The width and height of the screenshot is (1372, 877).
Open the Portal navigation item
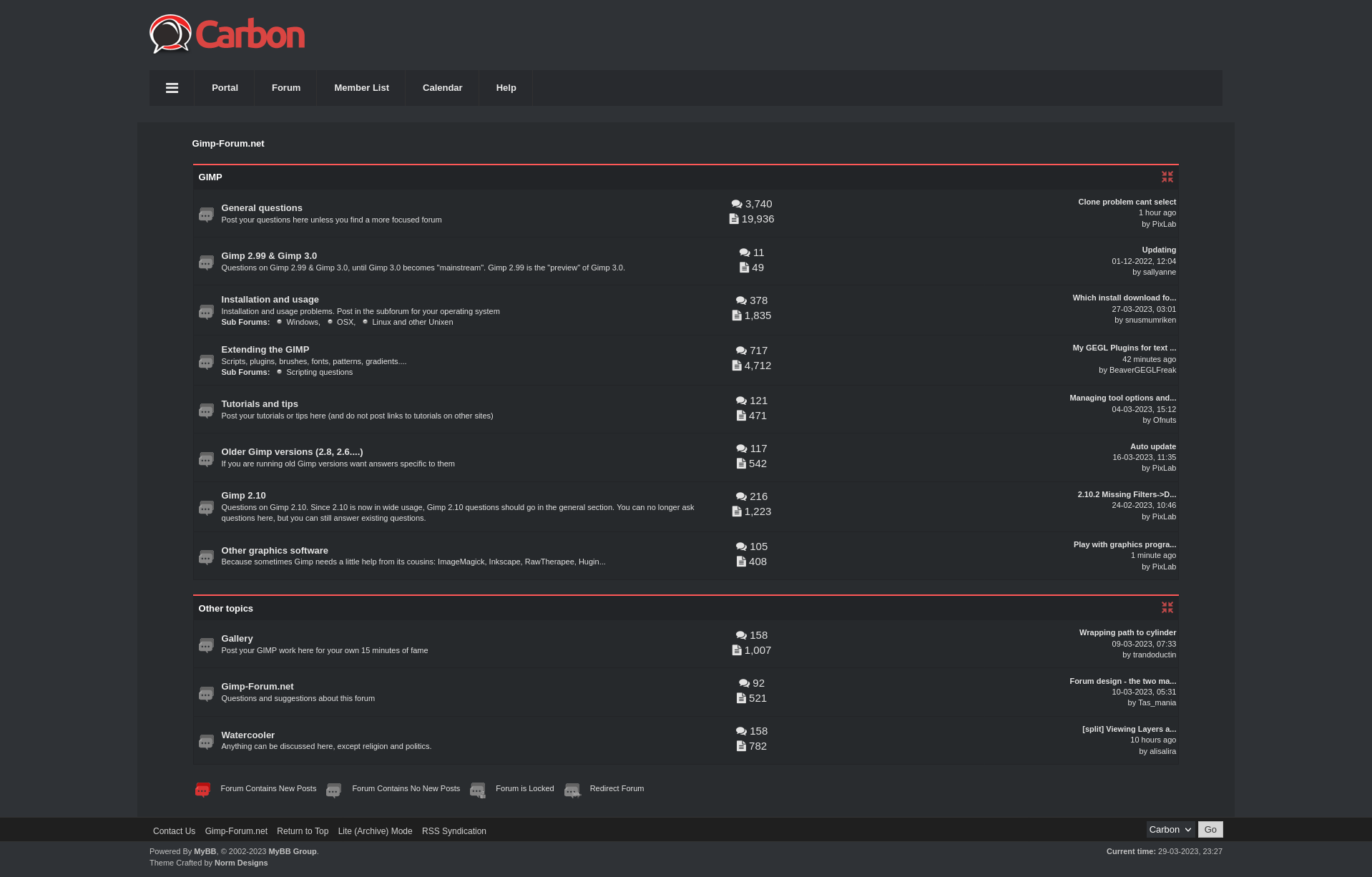pos(225,88)
